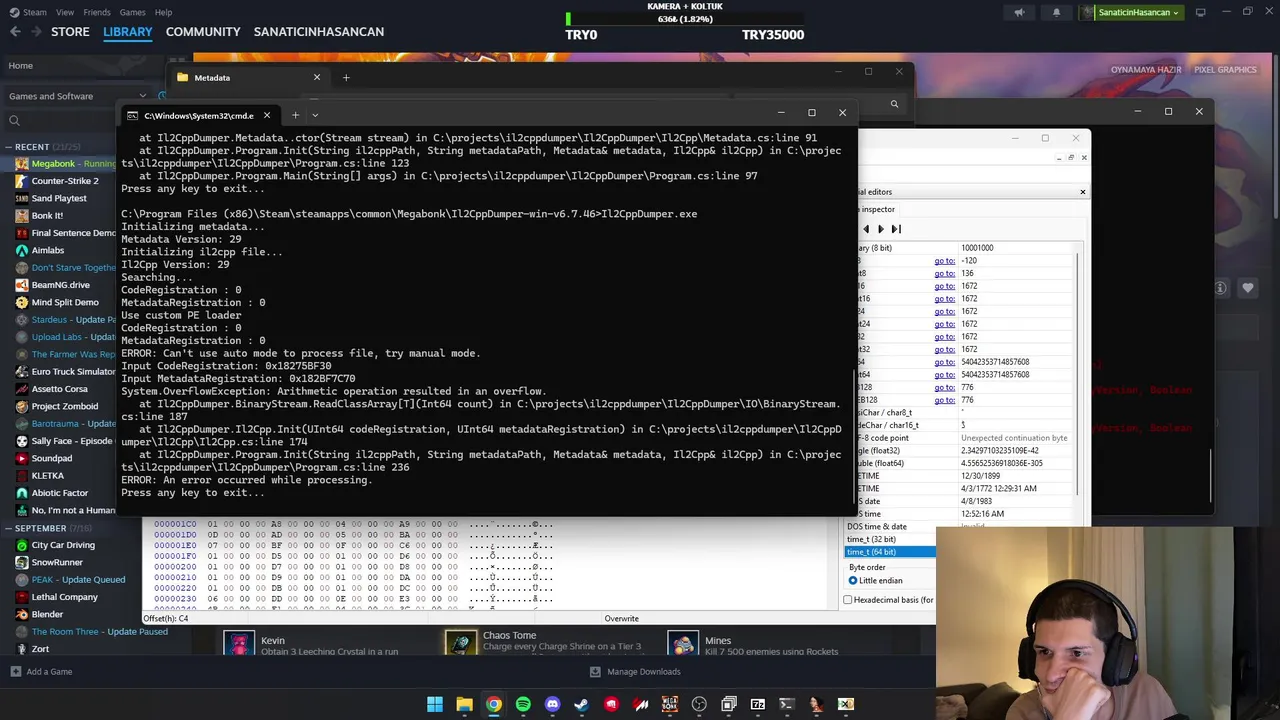Image resolution: width=1280 pixels, height=720 pixels.
Task: Close the Metadata tab
Action: [x=317, y=77]
